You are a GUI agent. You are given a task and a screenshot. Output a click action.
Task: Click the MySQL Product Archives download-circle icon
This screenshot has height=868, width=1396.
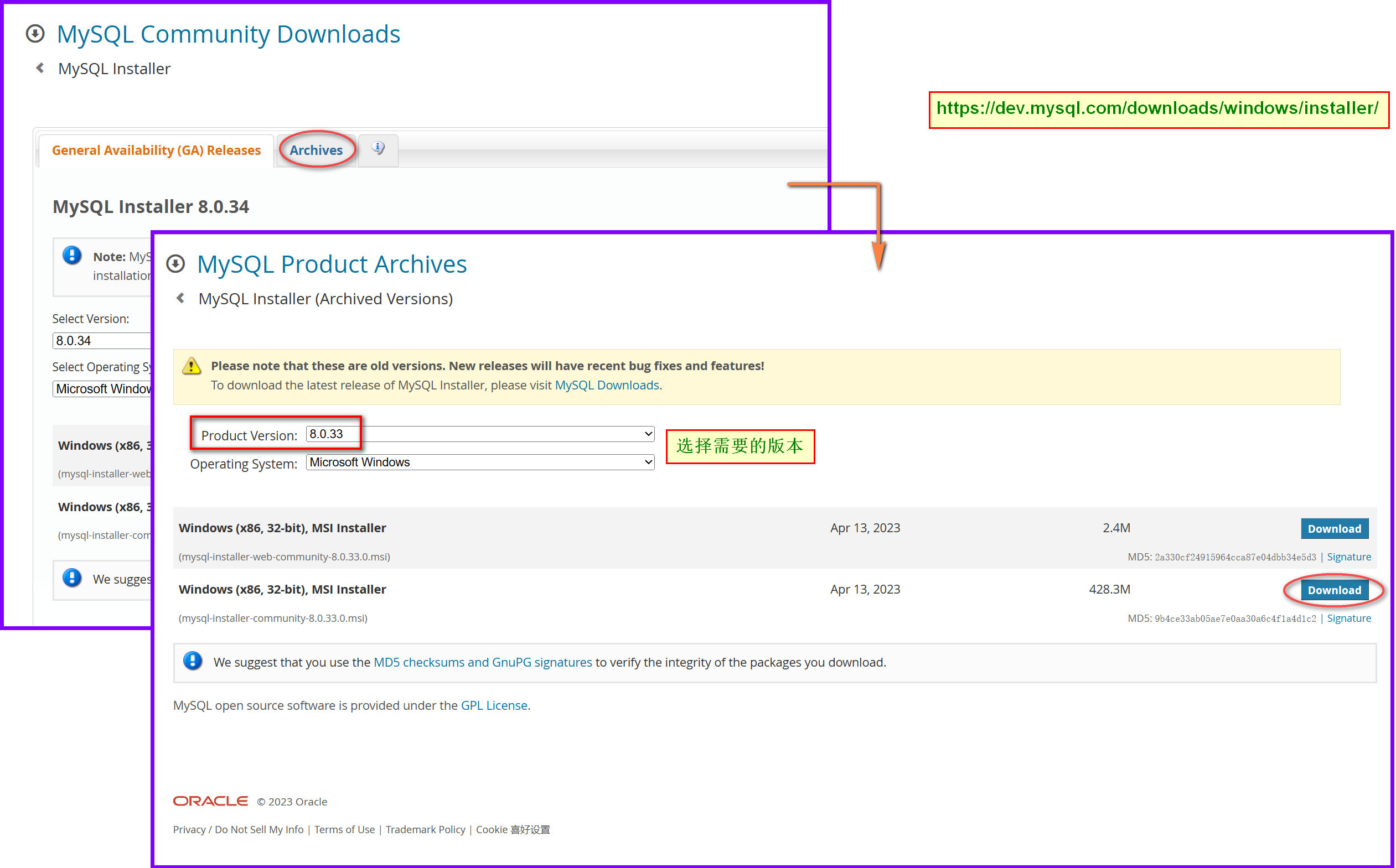click(x=175, y=264)
